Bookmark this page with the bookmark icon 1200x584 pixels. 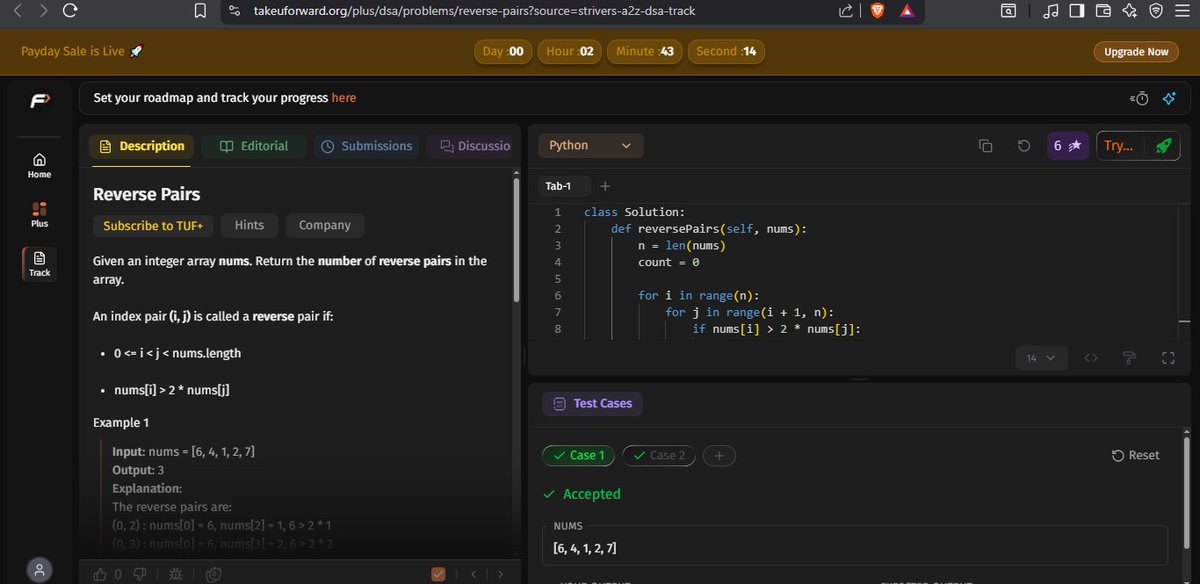[200, 11]
